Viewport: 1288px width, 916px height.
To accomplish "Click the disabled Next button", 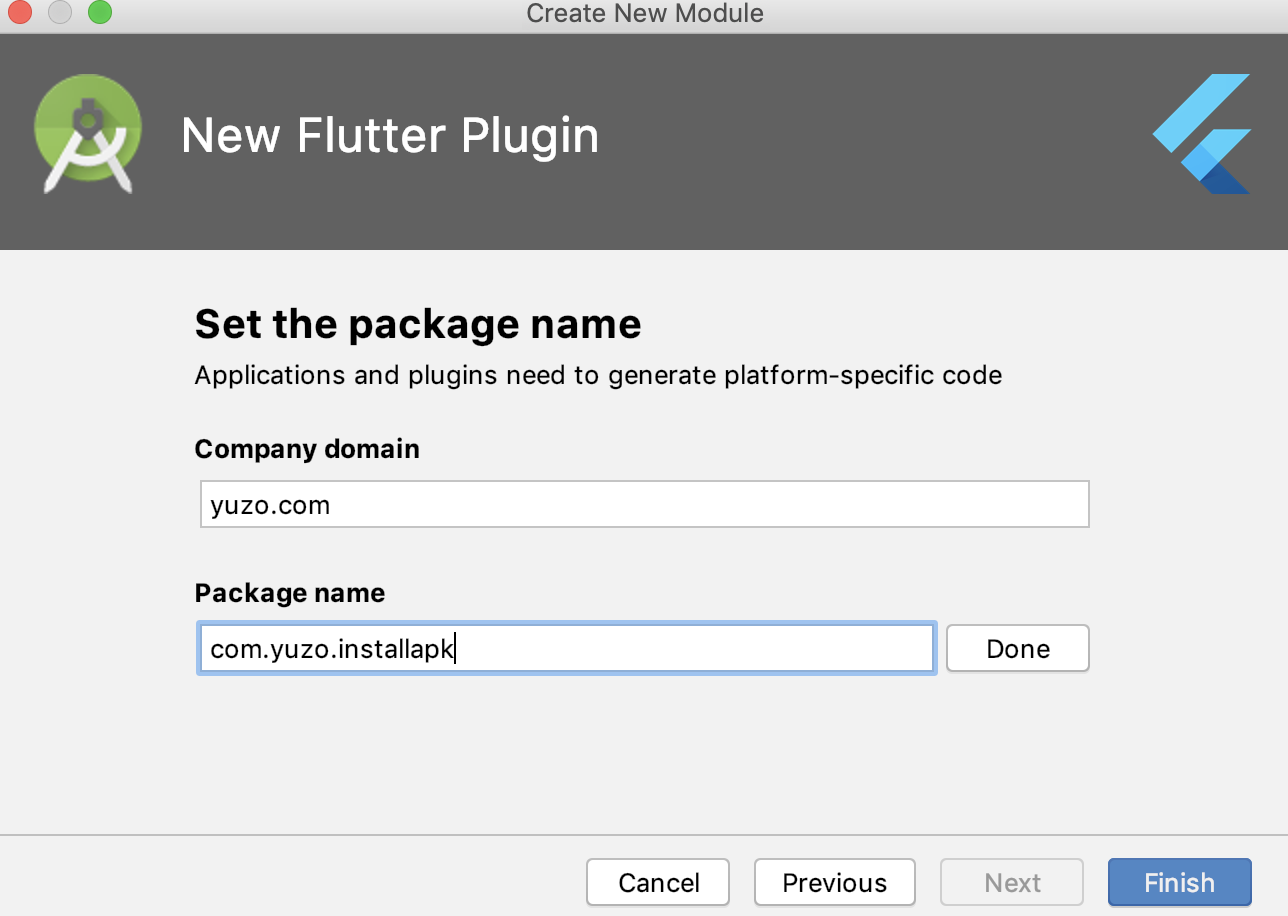I will (x=1012, y=883).
